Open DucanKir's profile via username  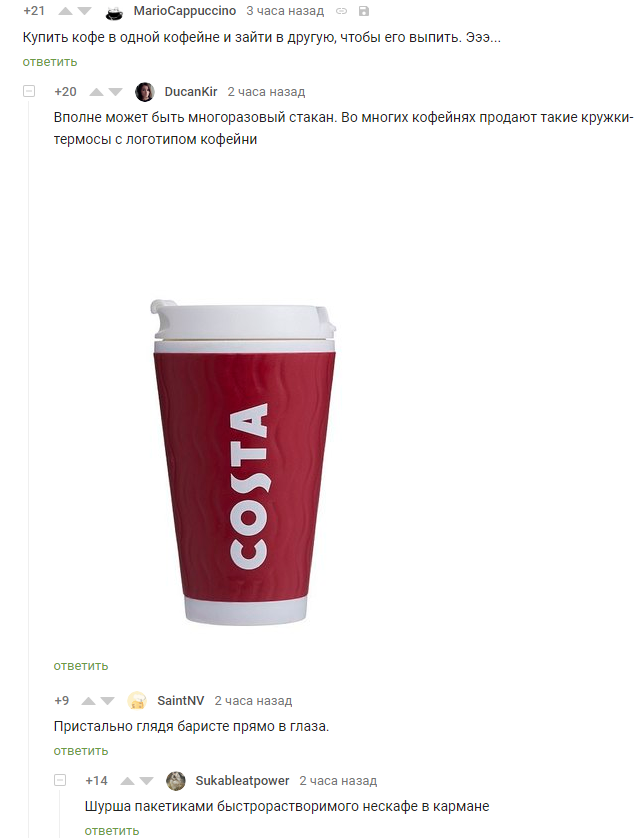[x=191, y=92]
